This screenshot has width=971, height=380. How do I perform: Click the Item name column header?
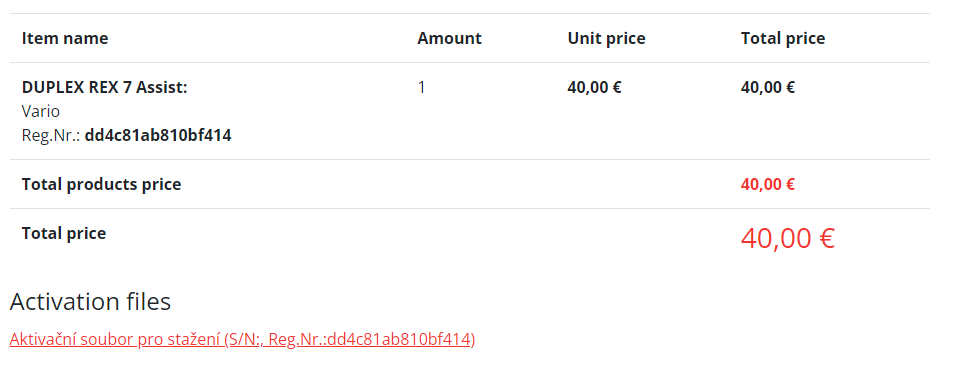(65, 38)
